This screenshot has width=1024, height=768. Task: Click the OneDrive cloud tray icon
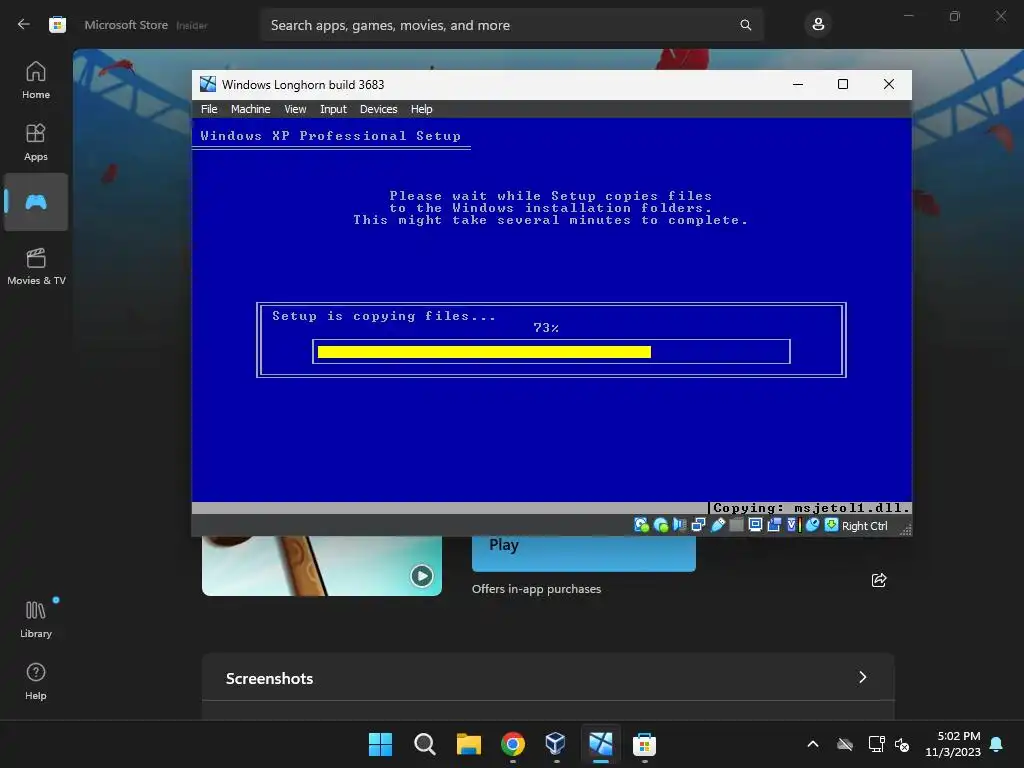(x=845, y=744)
